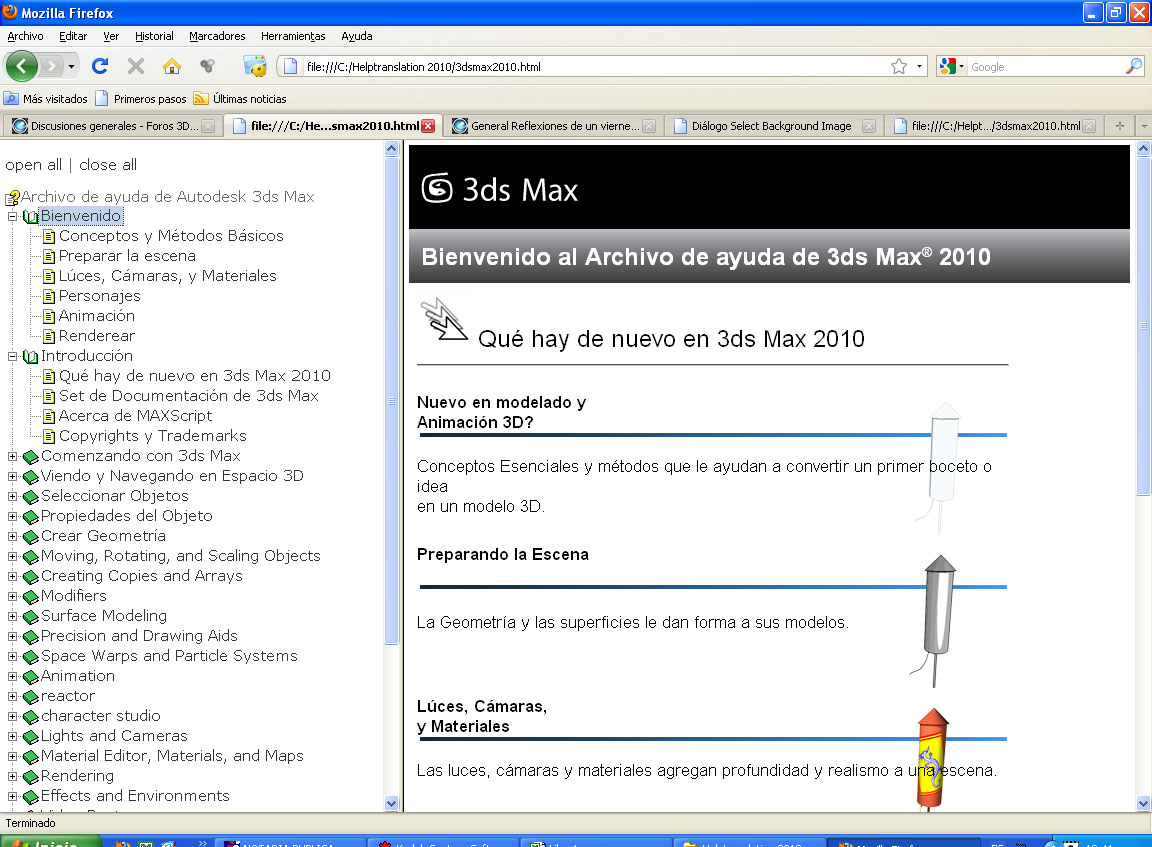This screenshot has height=847, width=1152.
Task: Open the location bar history dropdown
Action: point(919,66)
